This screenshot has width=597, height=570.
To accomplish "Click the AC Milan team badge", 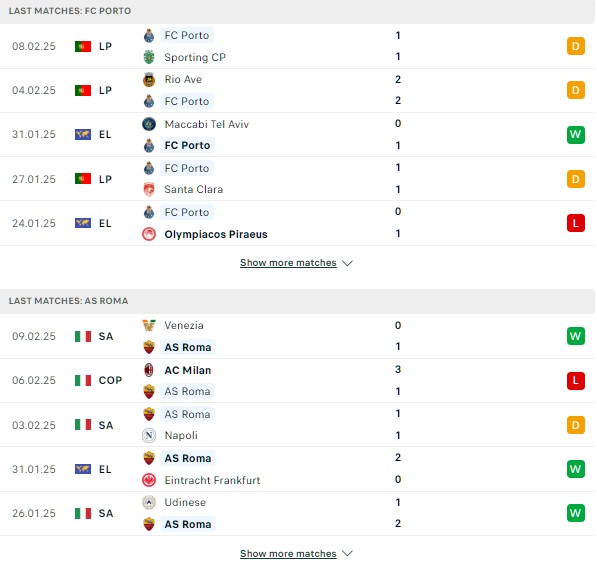I will coord(149,370).
